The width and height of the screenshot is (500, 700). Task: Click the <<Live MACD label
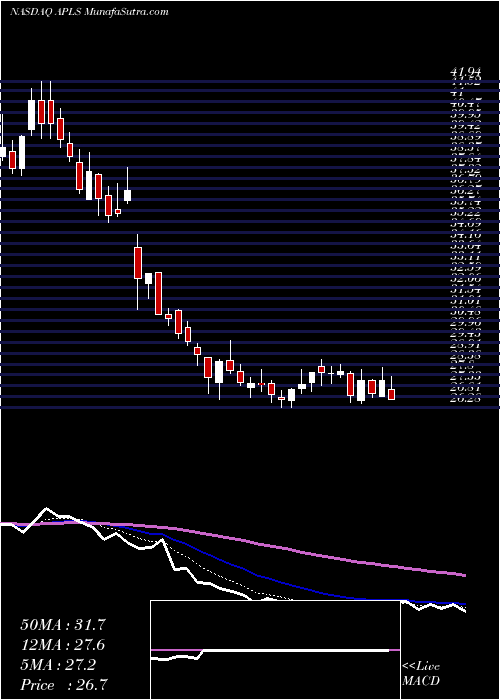pos(421,674)
